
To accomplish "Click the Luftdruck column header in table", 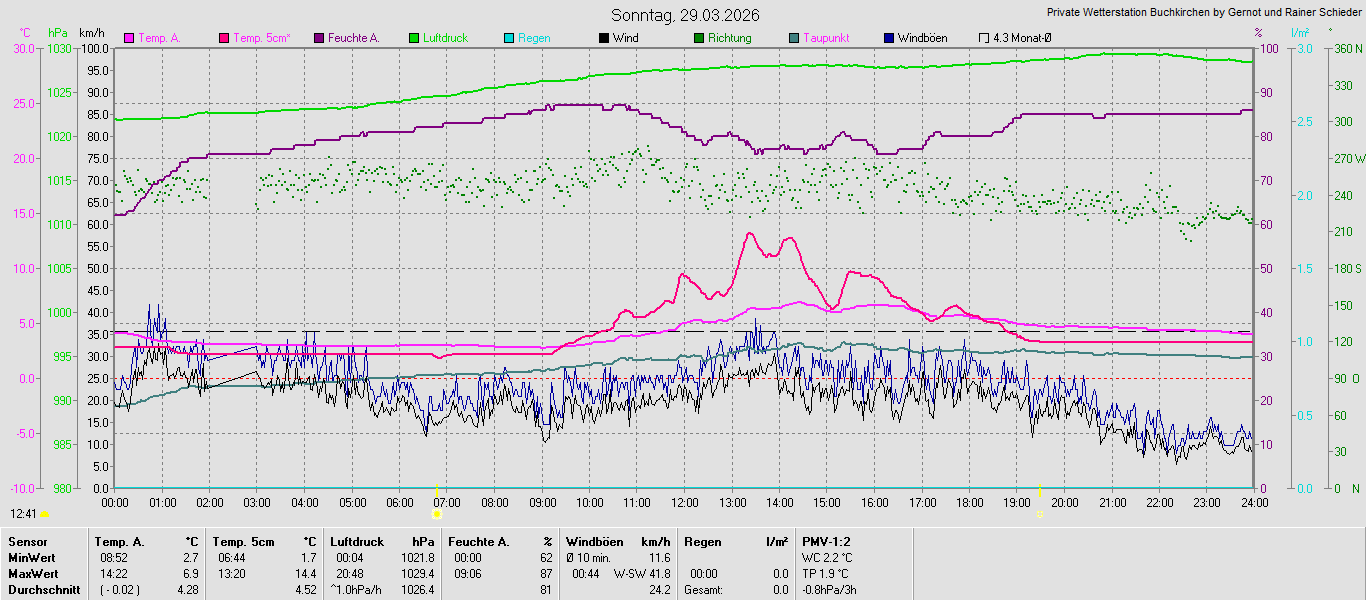I will pyautogui.click(x=357, y=542).
